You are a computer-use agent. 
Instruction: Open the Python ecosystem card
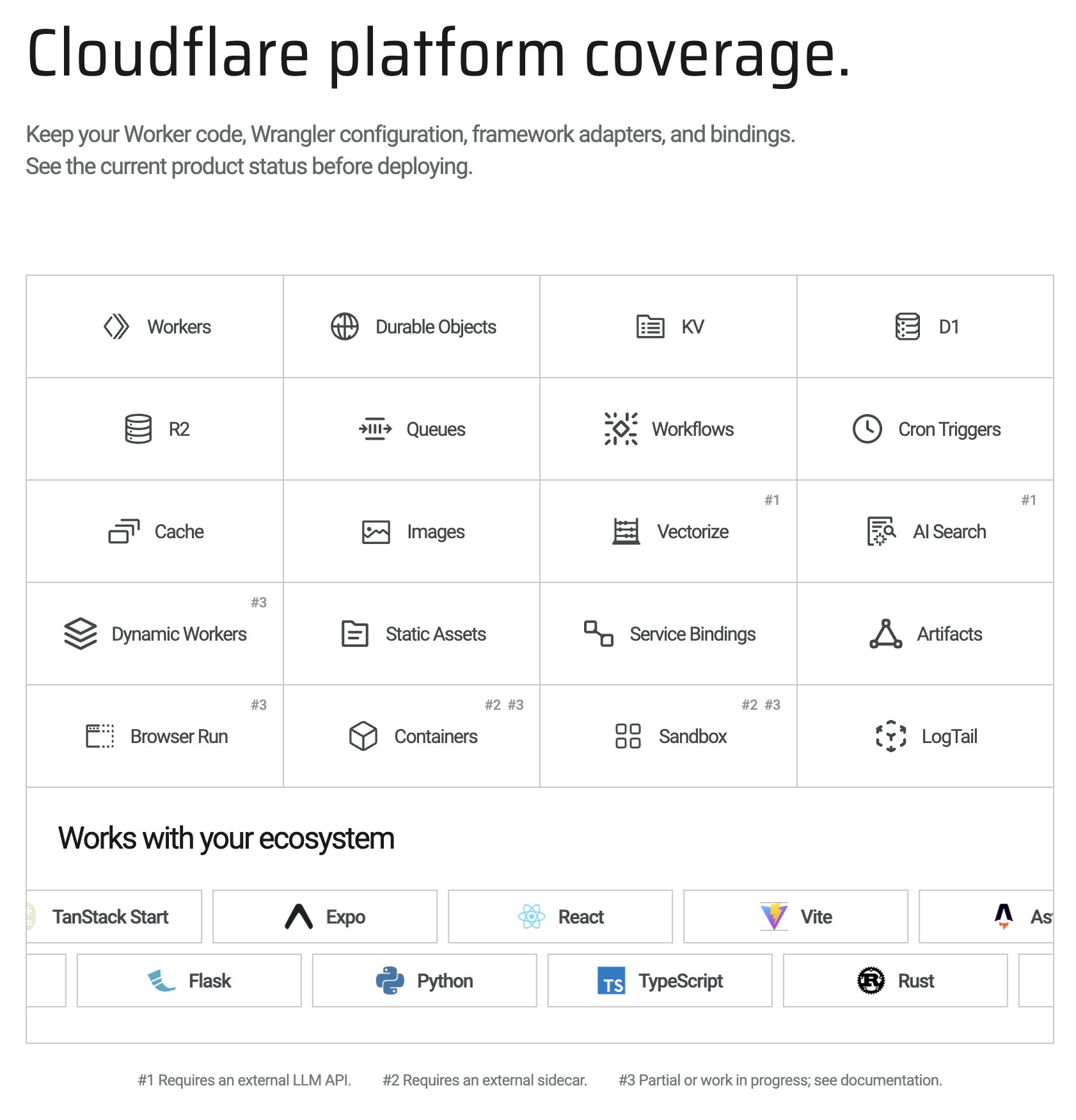(425, 980)
